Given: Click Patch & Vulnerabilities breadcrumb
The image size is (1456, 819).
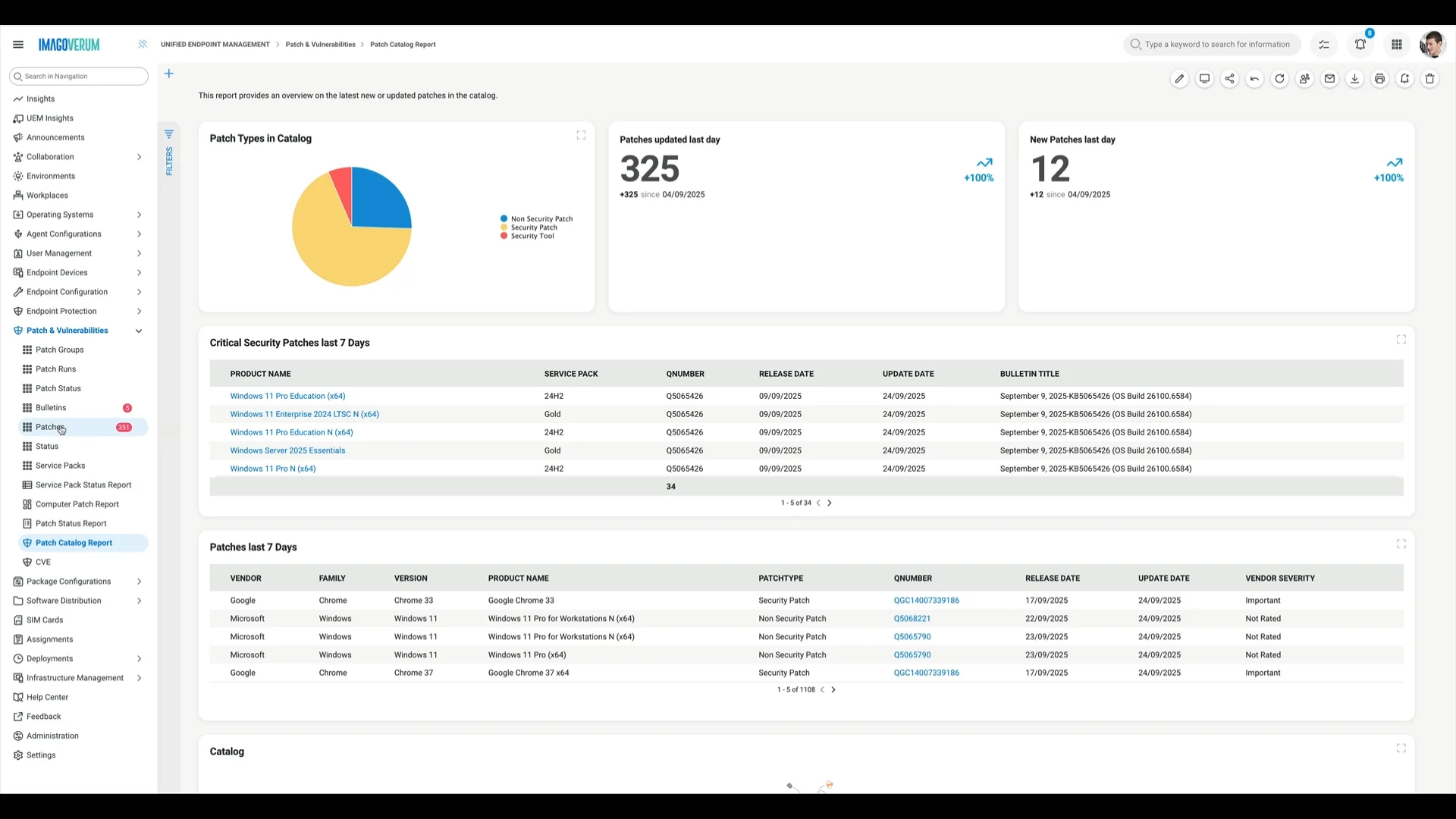Looking at the screenshot, I should click(320, 45).
